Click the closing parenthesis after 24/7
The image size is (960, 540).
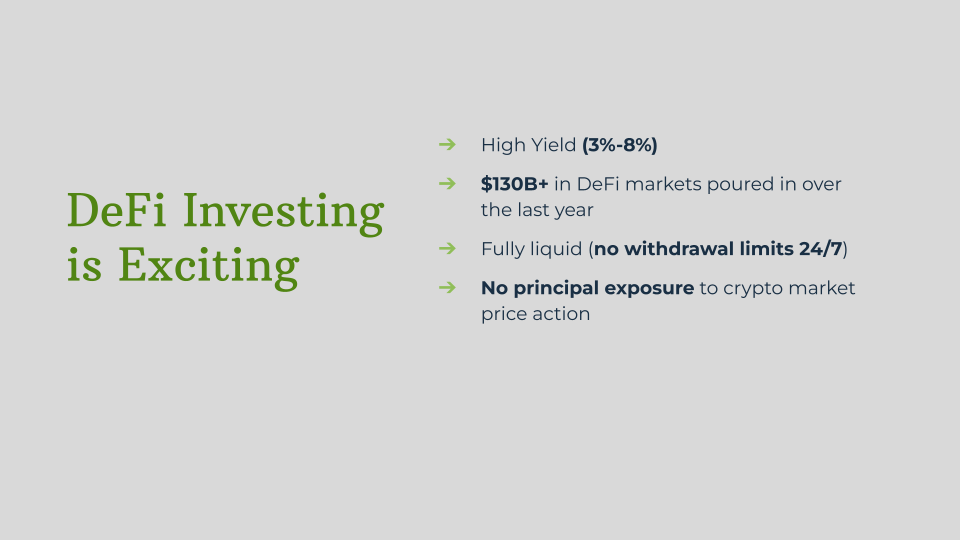pos(846,249)
